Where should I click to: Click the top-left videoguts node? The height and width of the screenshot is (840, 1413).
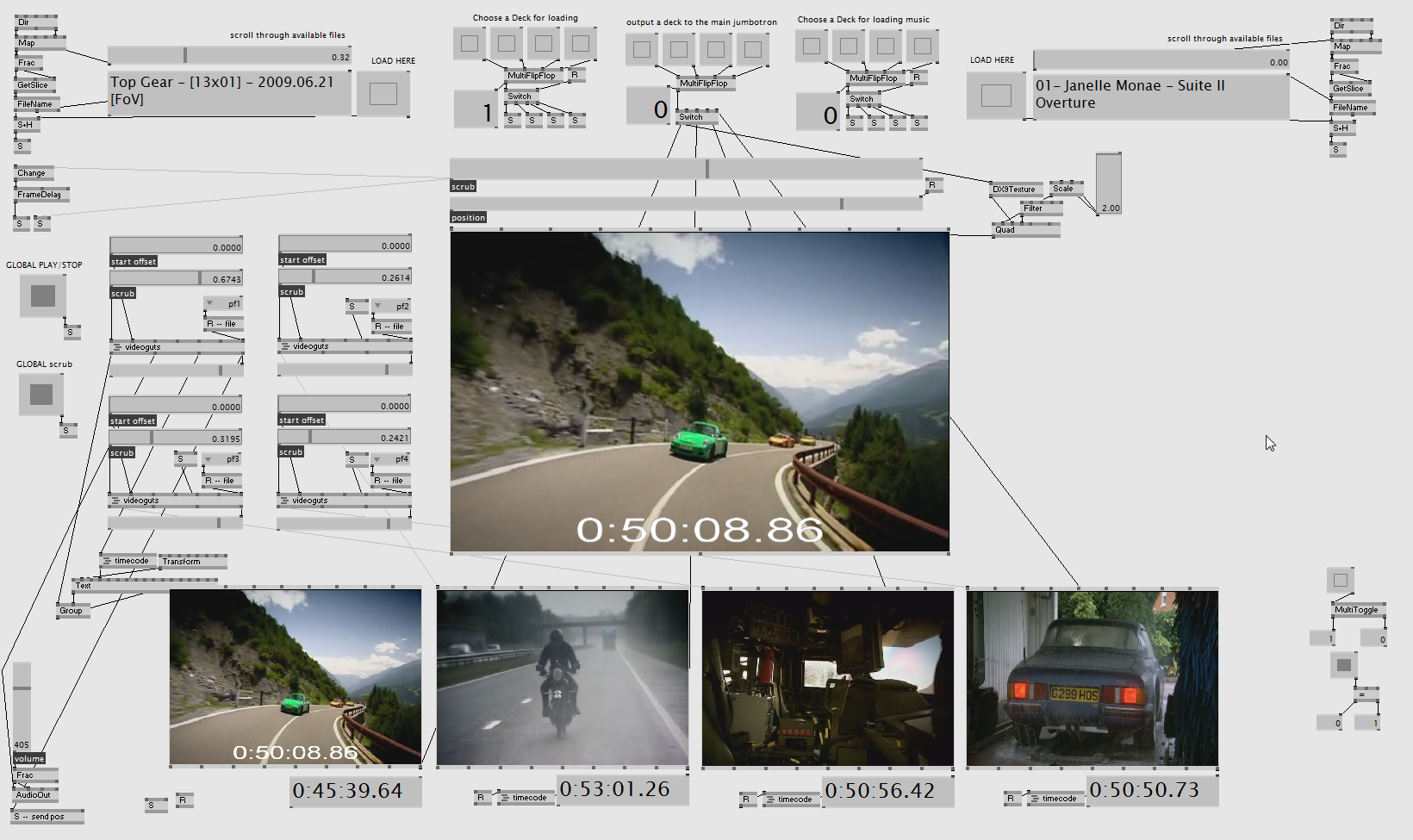(x=142, y=347)
